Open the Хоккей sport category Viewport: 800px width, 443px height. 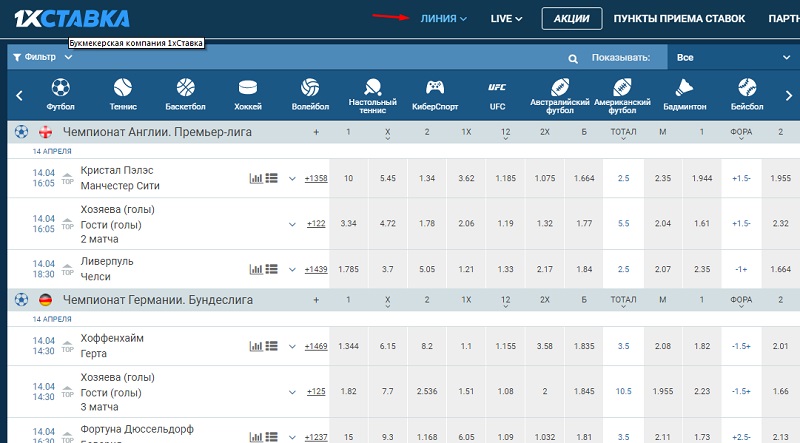[248, 93]
